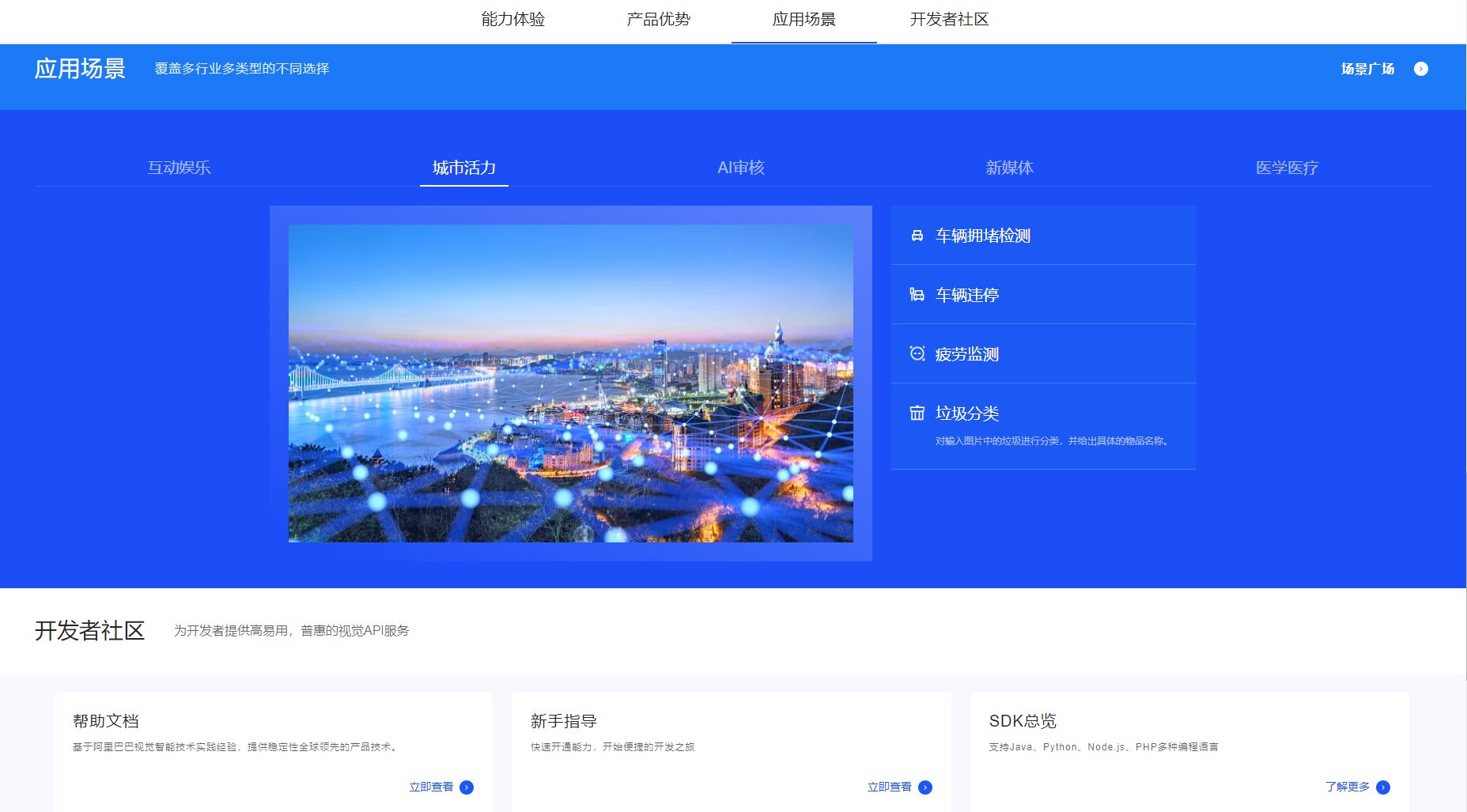Click the fatigue monitoring icon
The height and width of the screenshot is (812, 1467).
coord(916,353)
